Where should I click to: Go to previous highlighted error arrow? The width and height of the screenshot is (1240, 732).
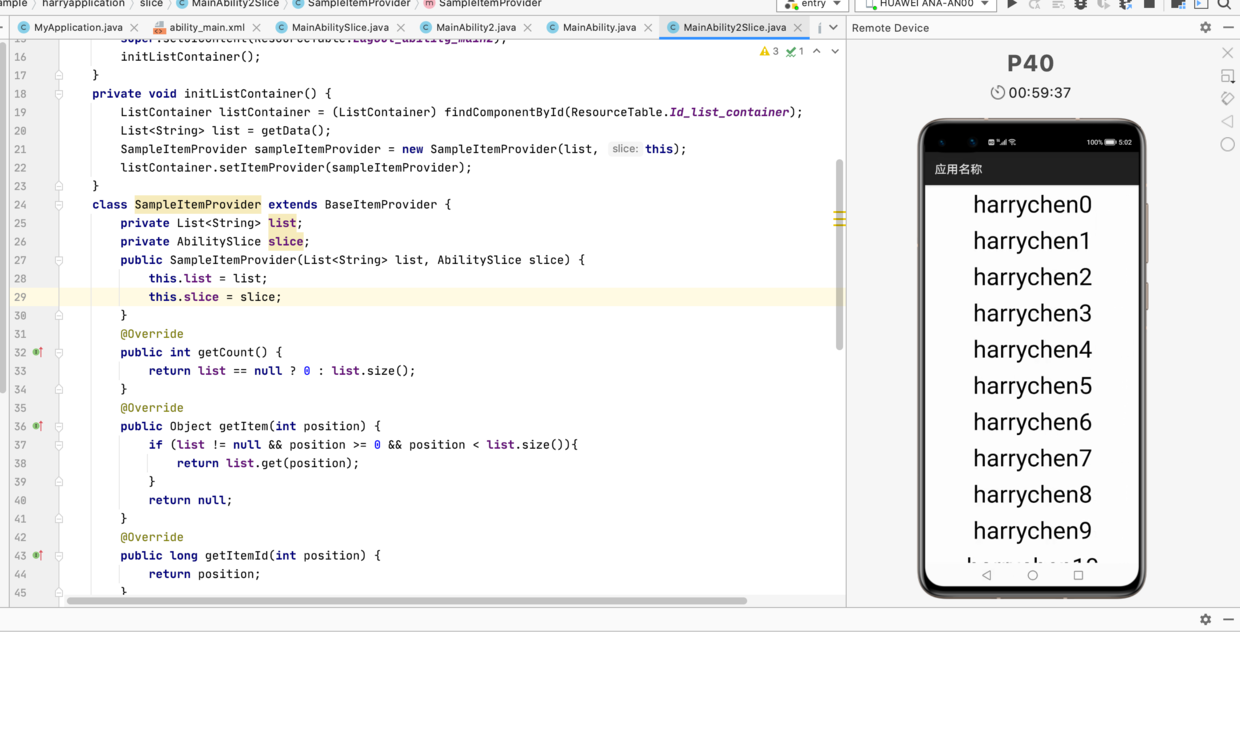[817, 51]
